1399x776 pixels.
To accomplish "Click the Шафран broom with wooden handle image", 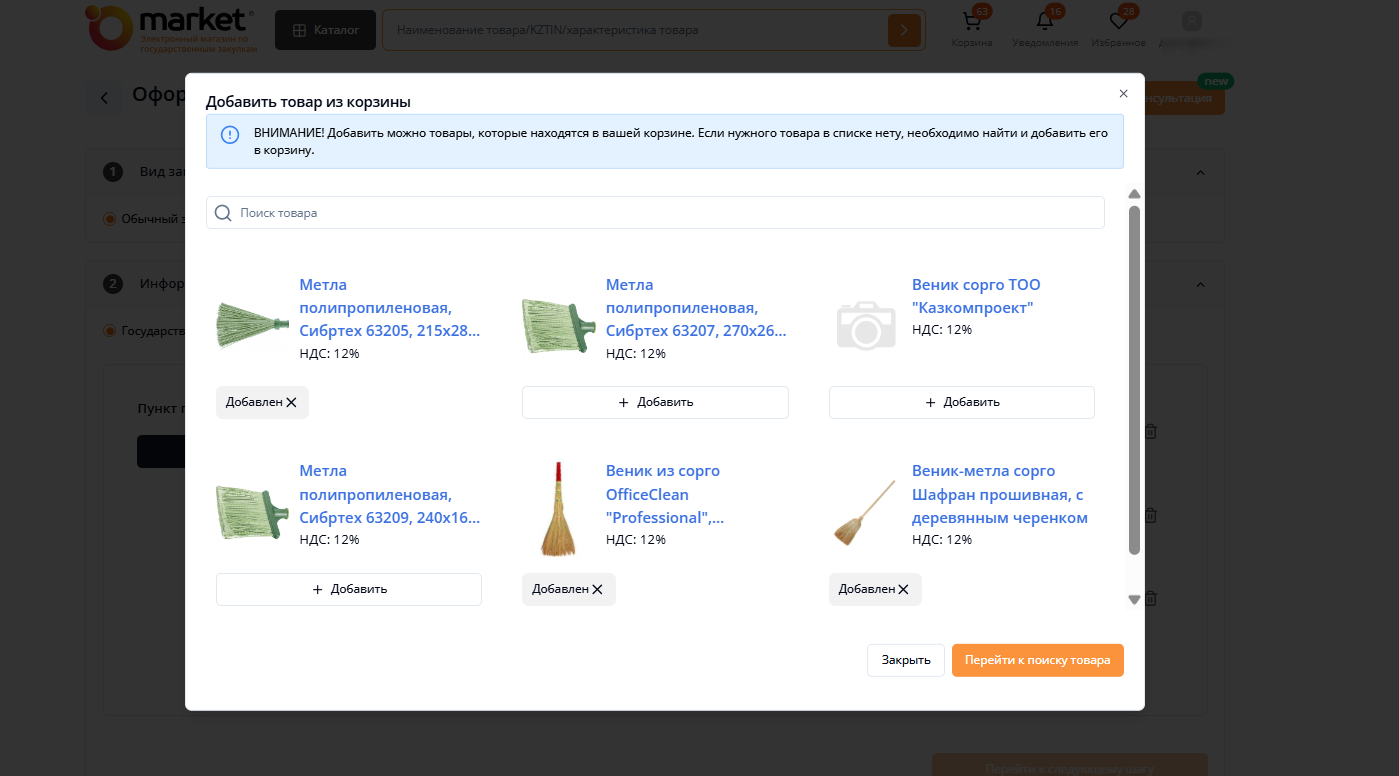I will pyautogui.click(x=865, y=512).
